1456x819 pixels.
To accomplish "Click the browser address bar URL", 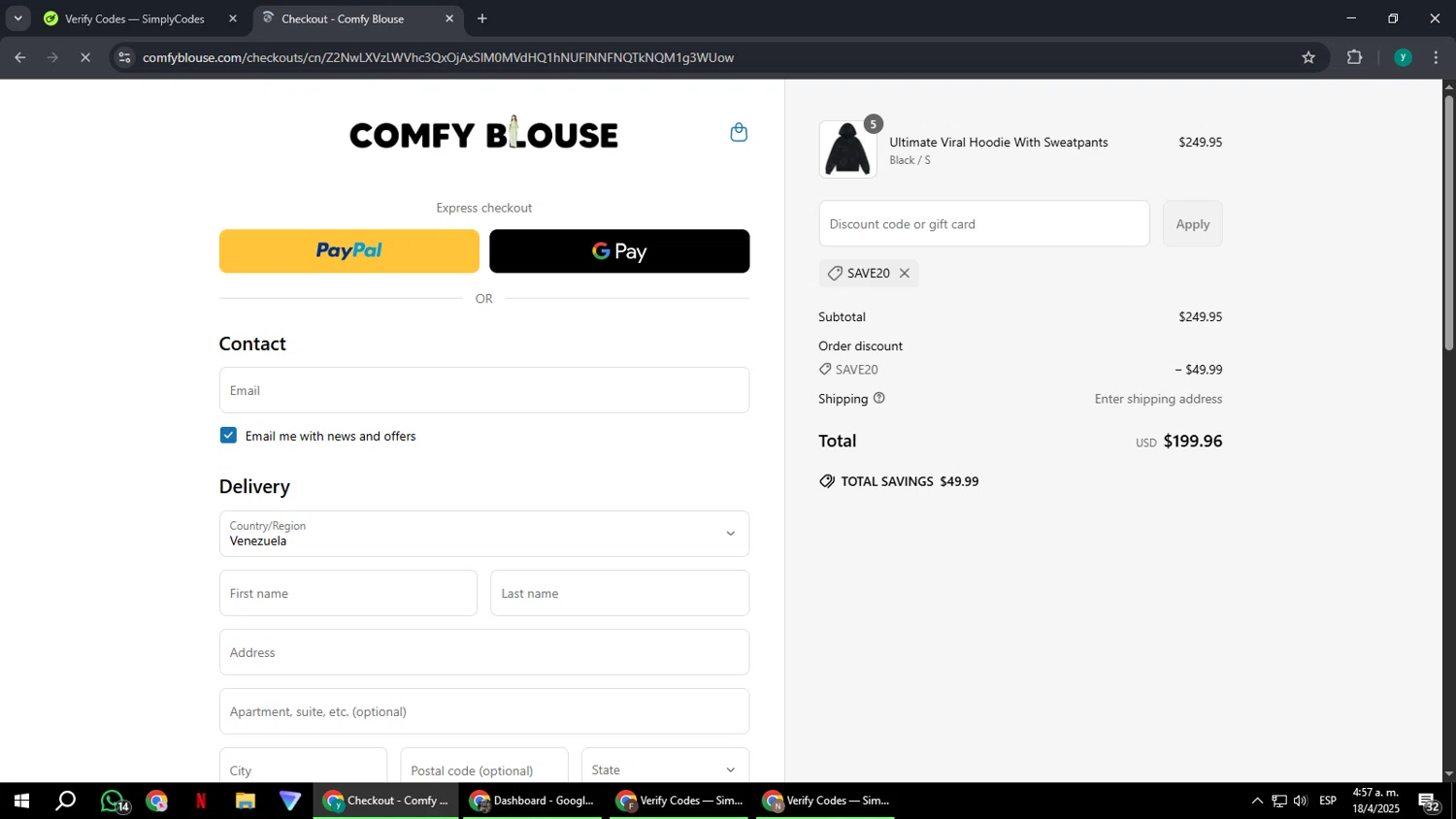I will pos(438,57).
